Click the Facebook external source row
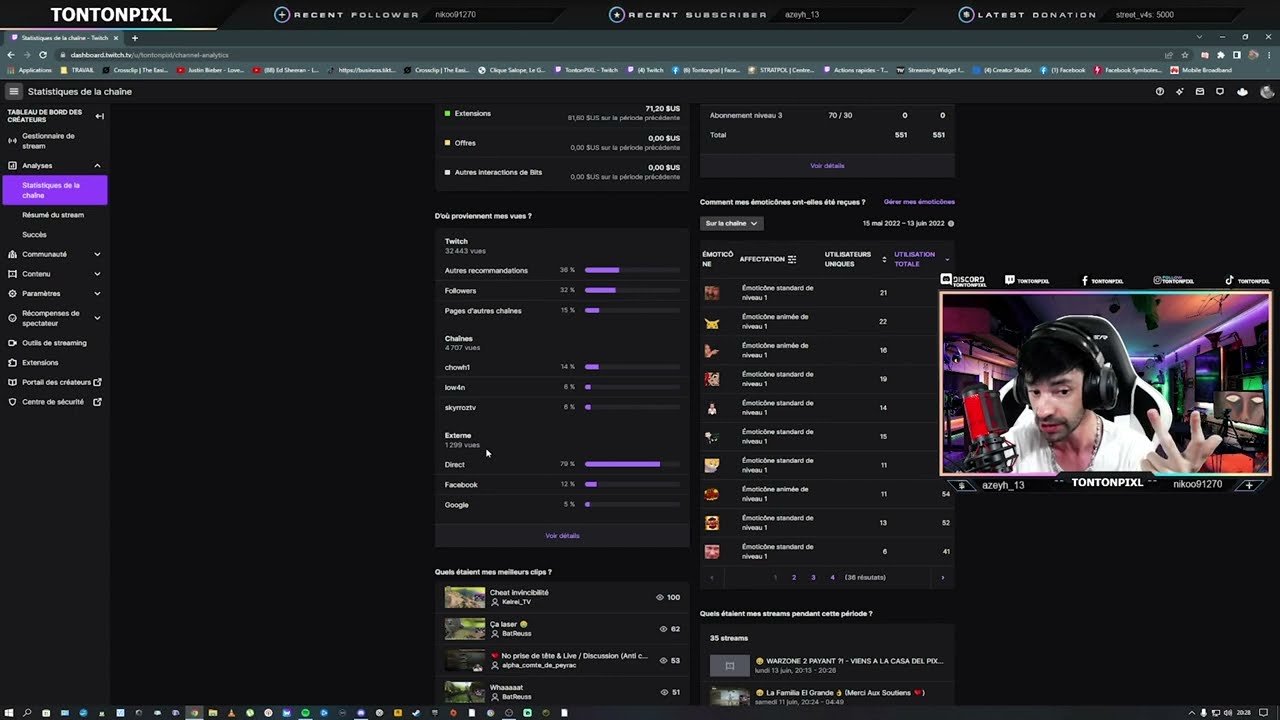 click(562, 485)
